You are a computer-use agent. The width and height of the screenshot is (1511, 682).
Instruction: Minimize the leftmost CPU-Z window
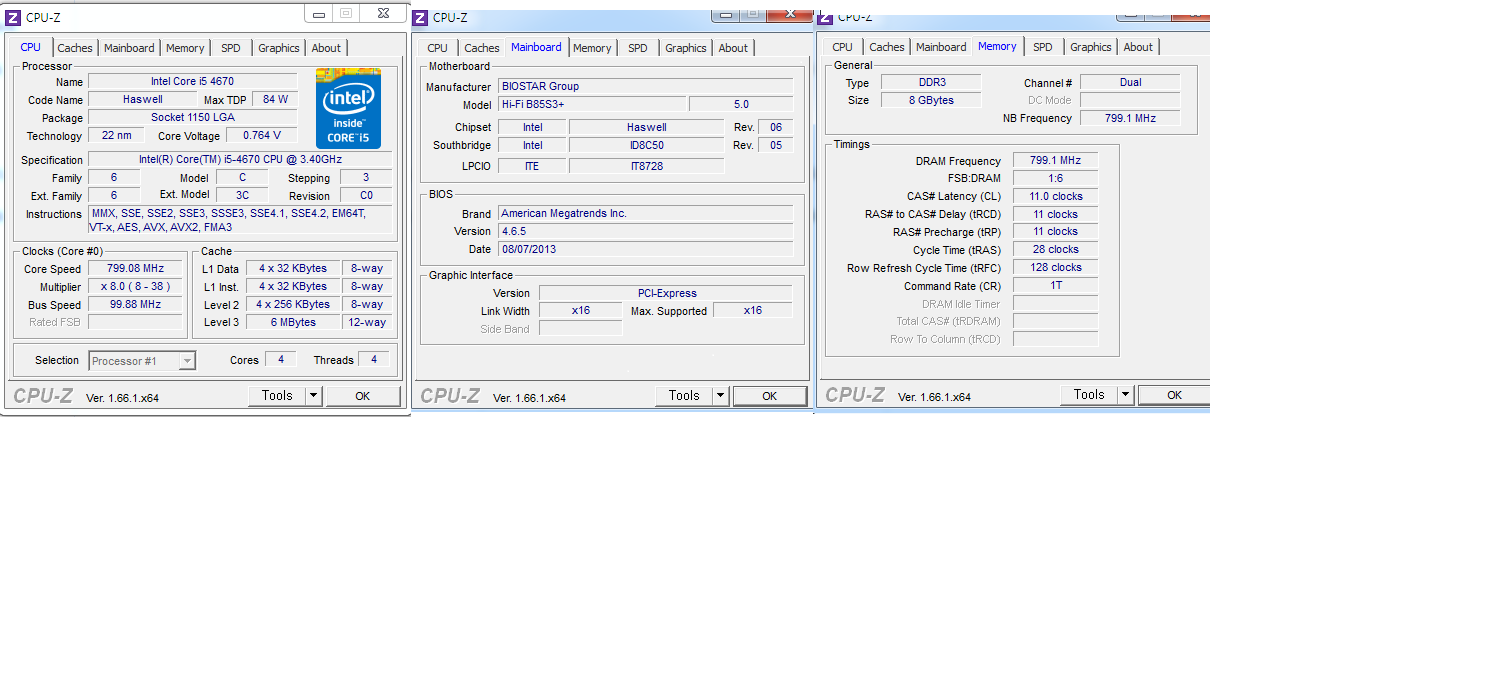tap(319, 13)
